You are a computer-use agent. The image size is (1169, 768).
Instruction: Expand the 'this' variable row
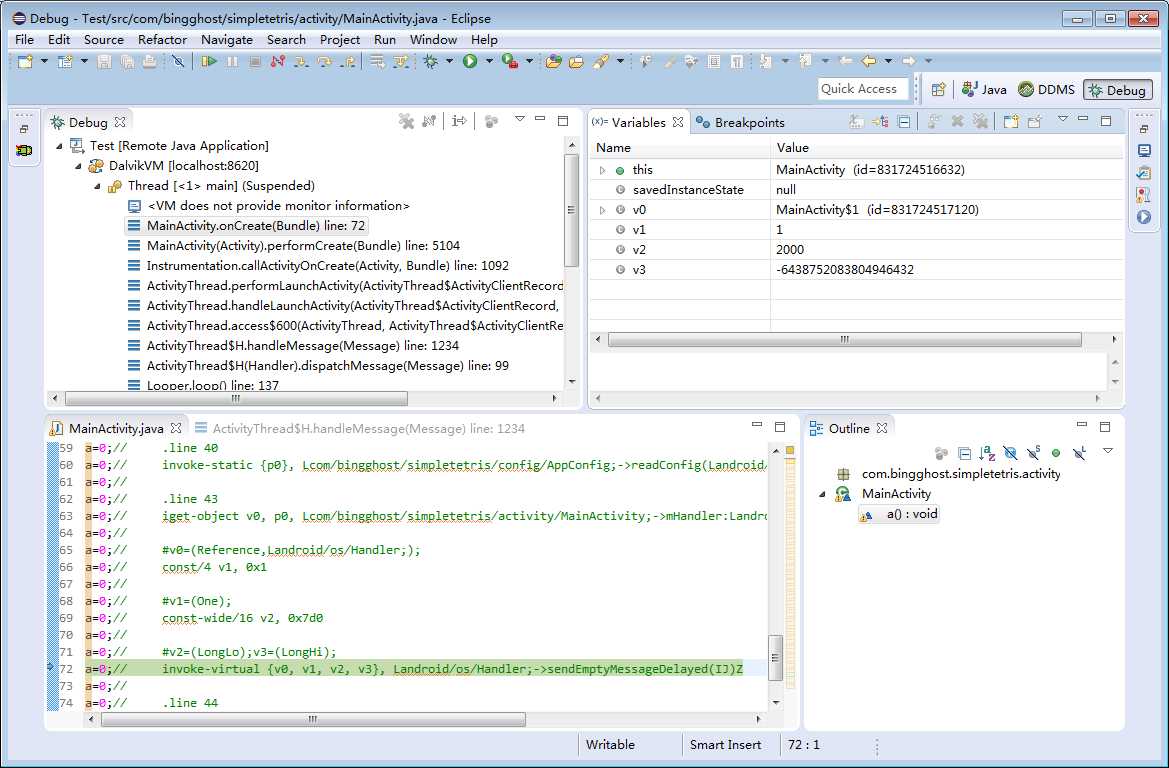tap(602, 170)
